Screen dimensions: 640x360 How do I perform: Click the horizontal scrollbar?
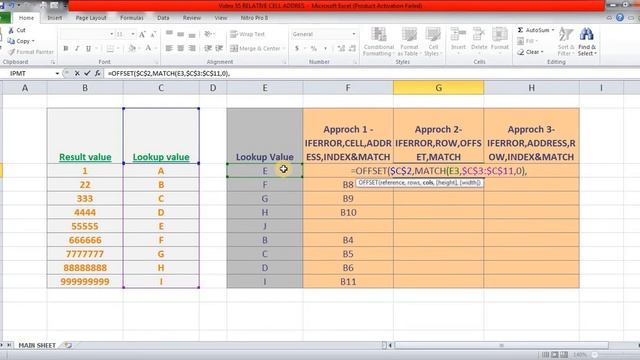coord(501,345)
